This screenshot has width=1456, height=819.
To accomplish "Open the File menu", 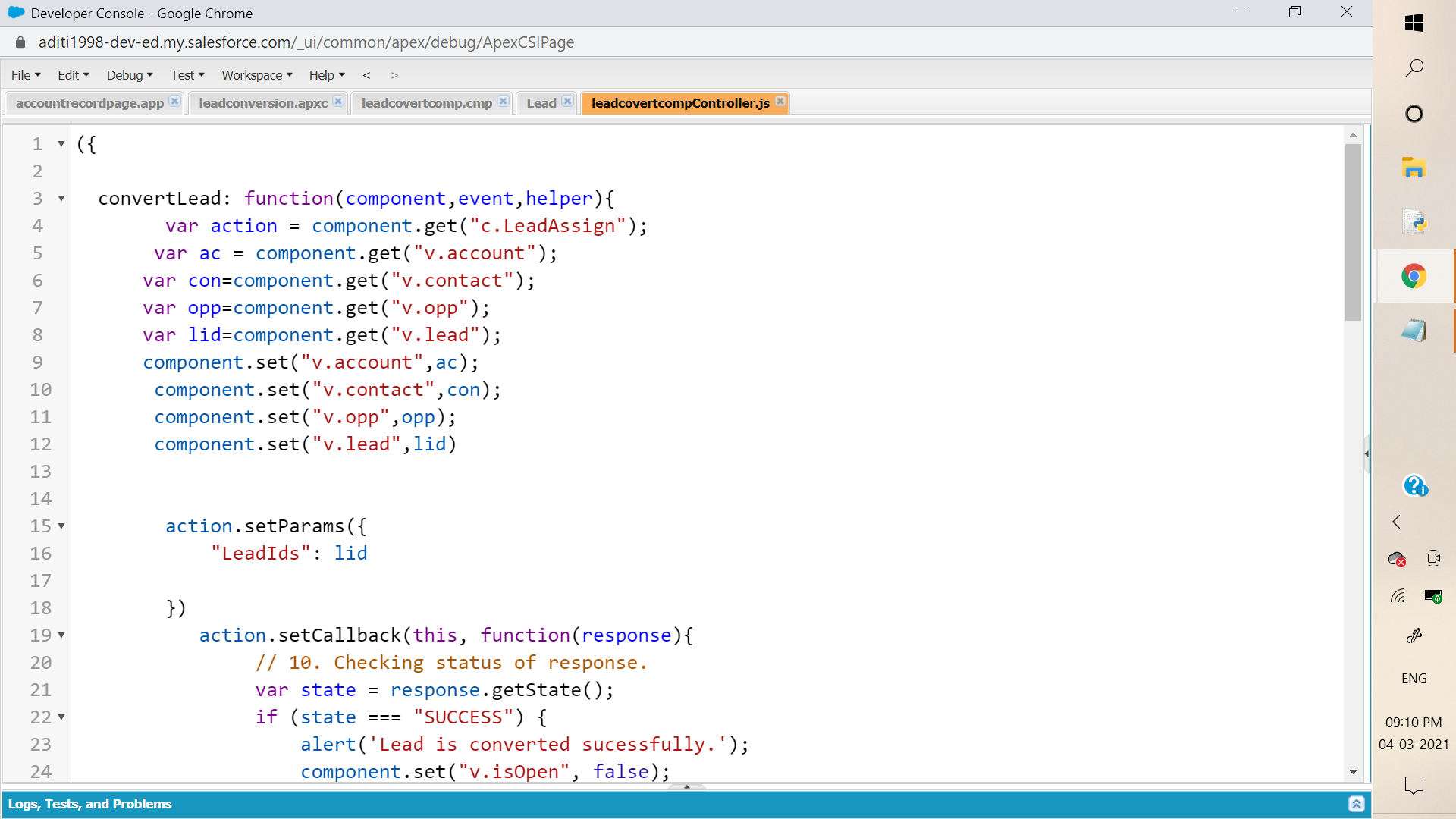I will pyautogui.click(x=26, y=75).
